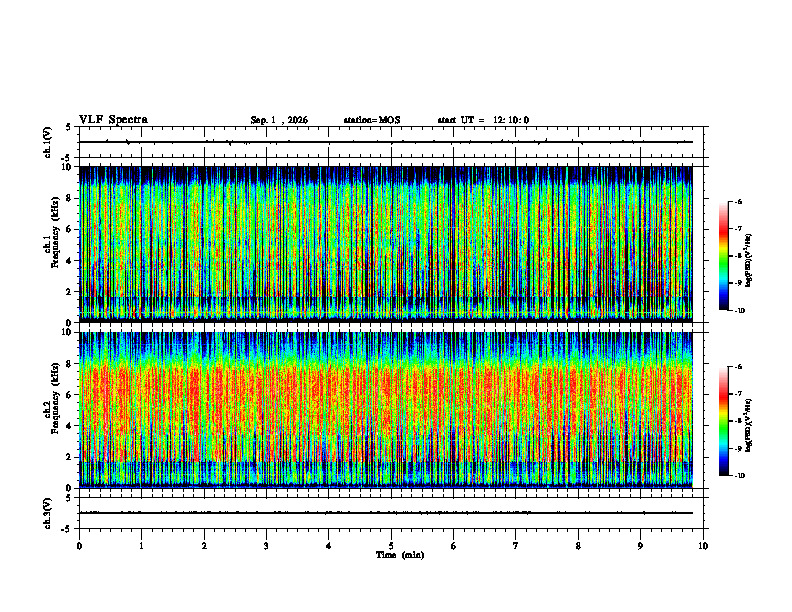Click the ch.3(V) waveform trace
Screen dimensions: 792x612
385,513
